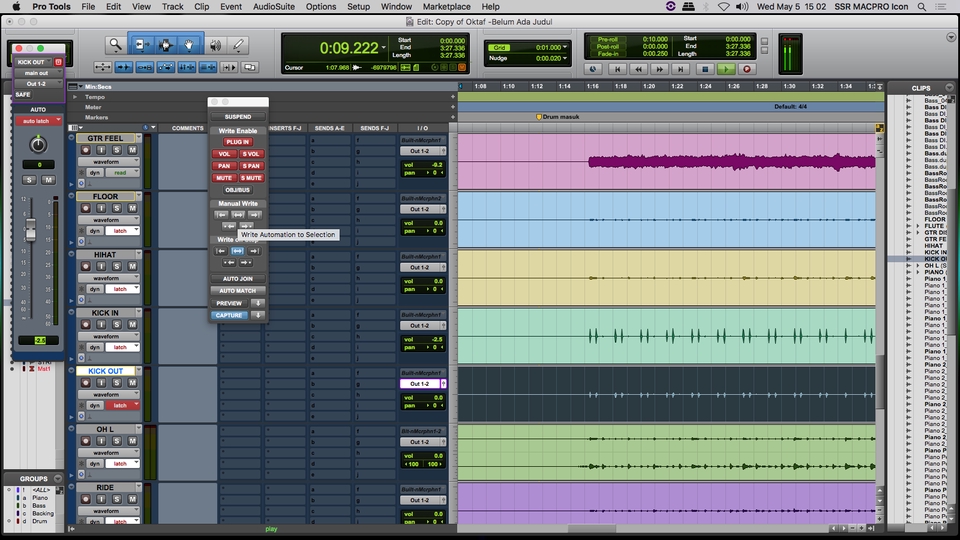Toggle Insertion Follows Playback button

[228, 67]
